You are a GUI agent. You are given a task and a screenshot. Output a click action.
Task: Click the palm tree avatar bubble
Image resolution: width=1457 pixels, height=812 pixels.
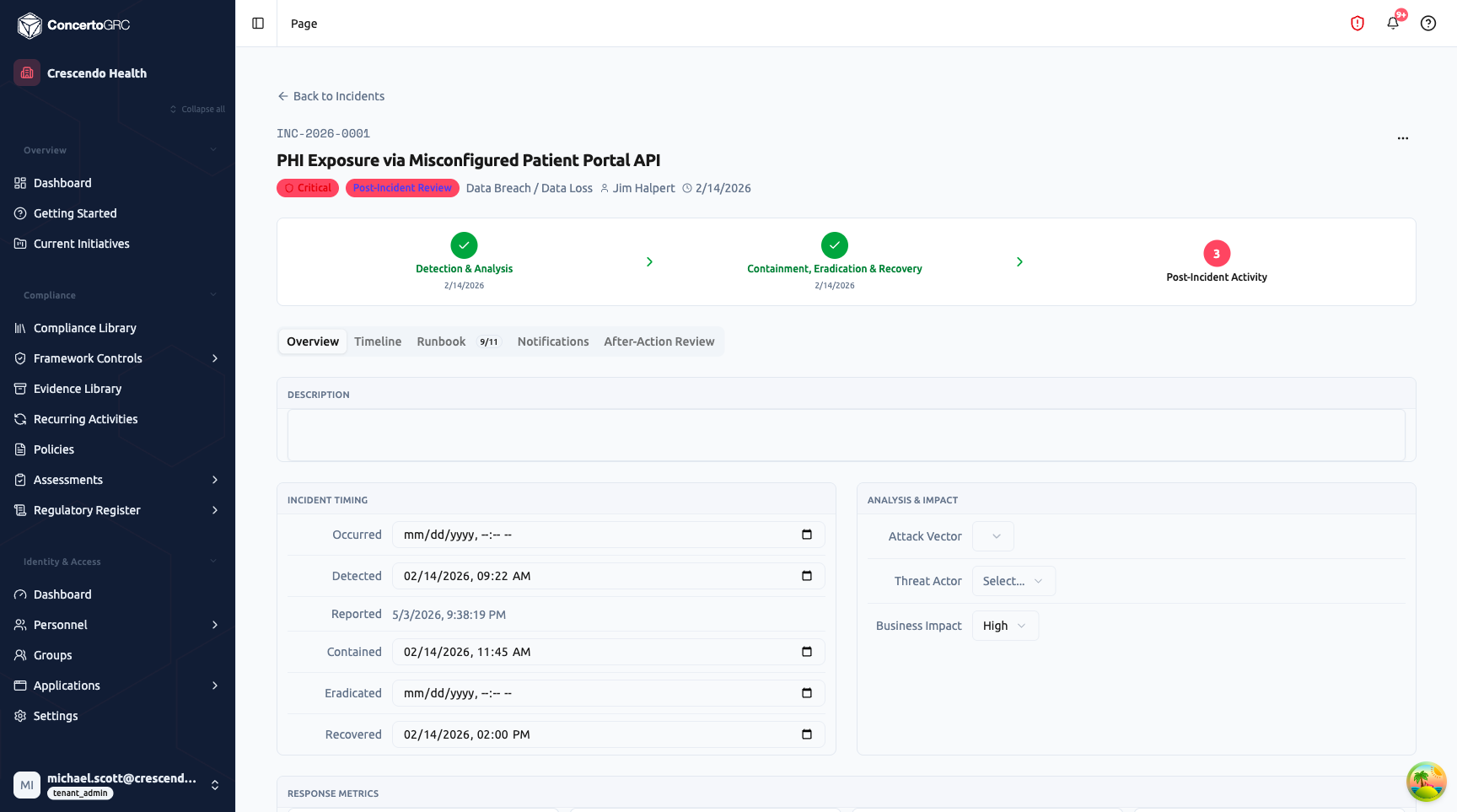click(x=1427, y=782)
